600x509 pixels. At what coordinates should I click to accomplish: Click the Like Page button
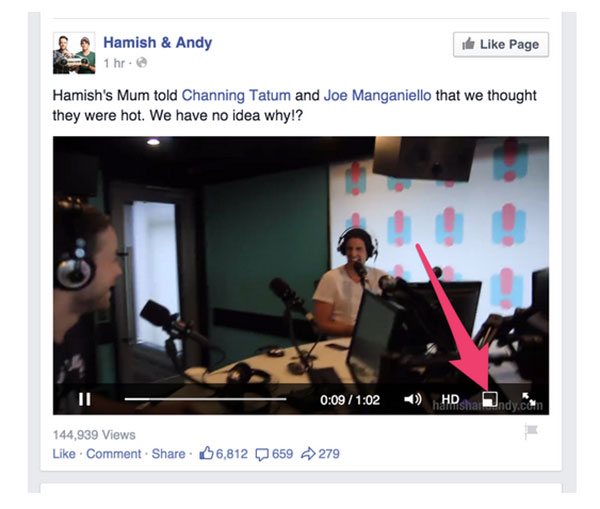501,44
